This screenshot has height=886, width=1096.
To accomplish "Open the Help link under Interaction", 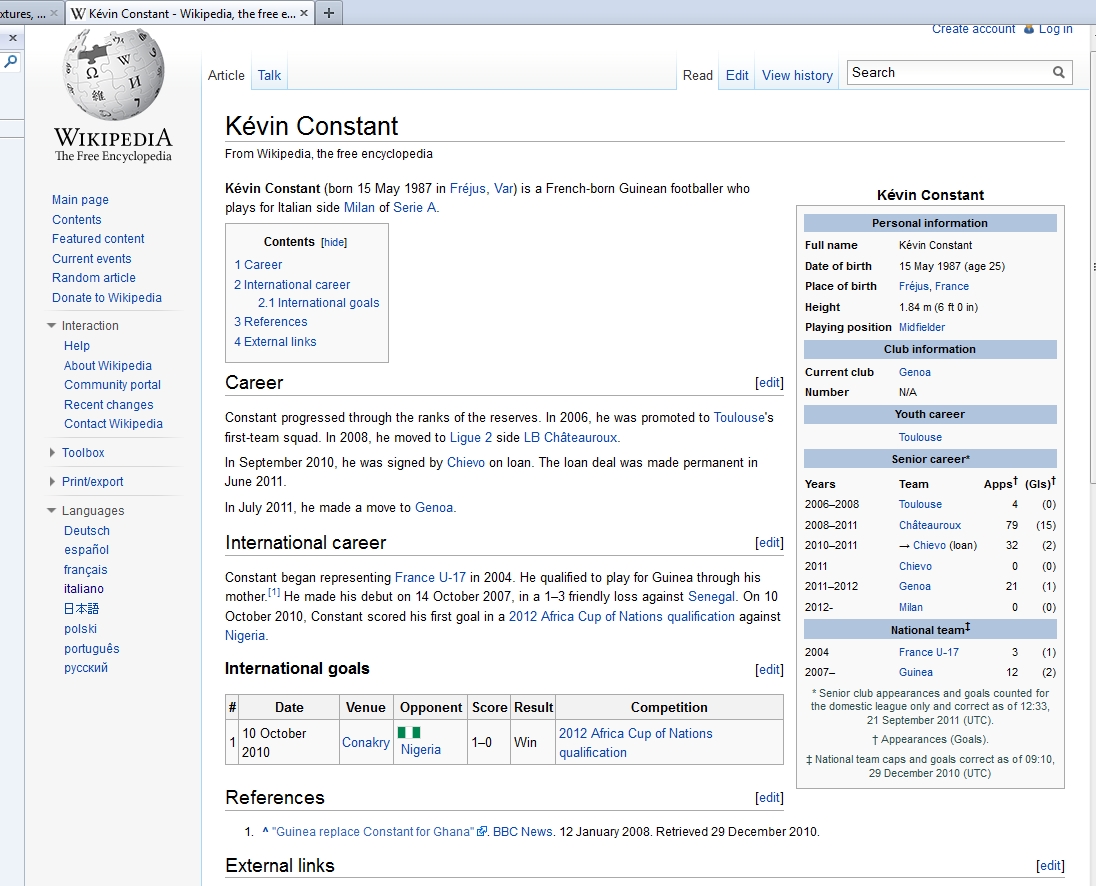I will tap(77, 346).
